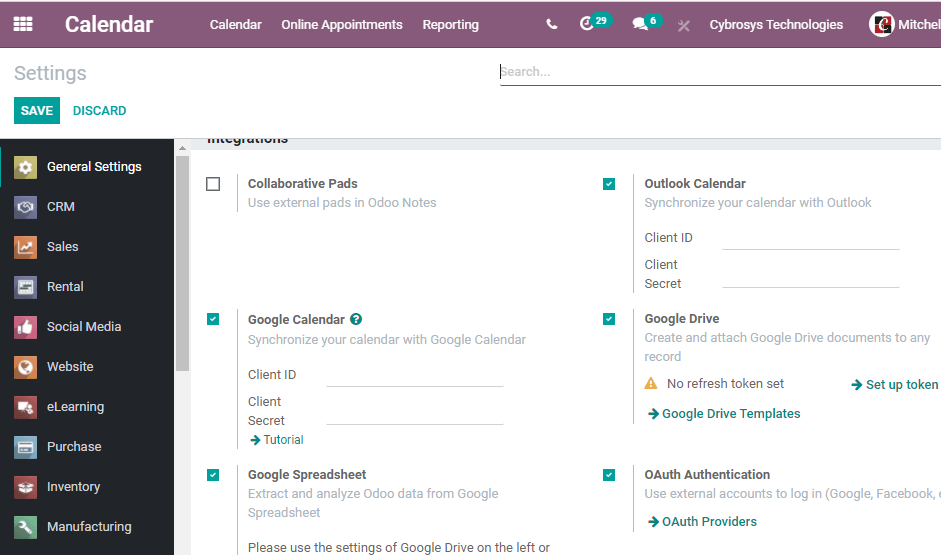Open the Calendar menu item
Image resolution: width=941 pixels, height=555 pixels.
coord(235,25)
